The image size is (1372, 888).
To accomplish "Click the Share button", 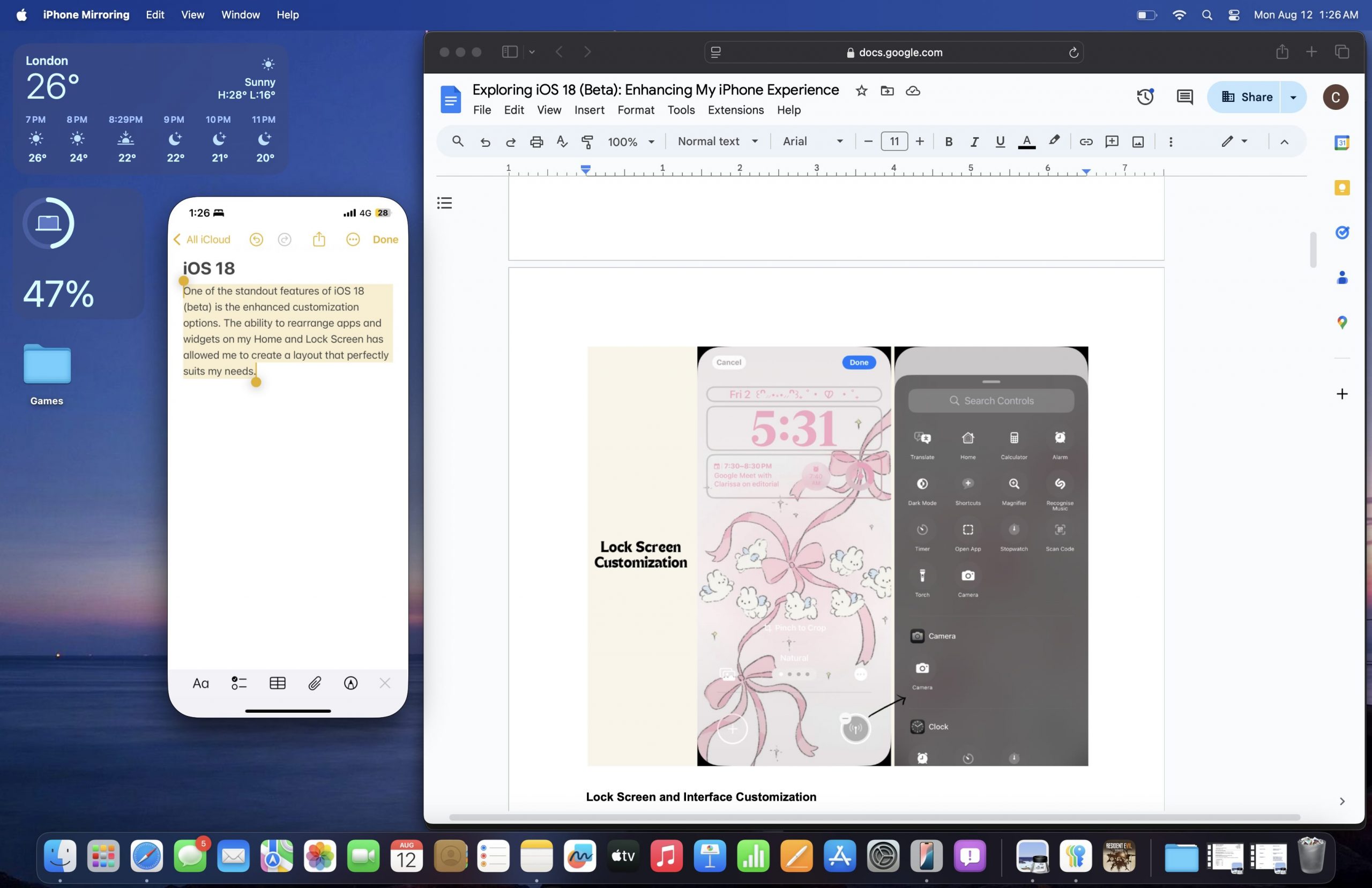I will point(1244,97).
